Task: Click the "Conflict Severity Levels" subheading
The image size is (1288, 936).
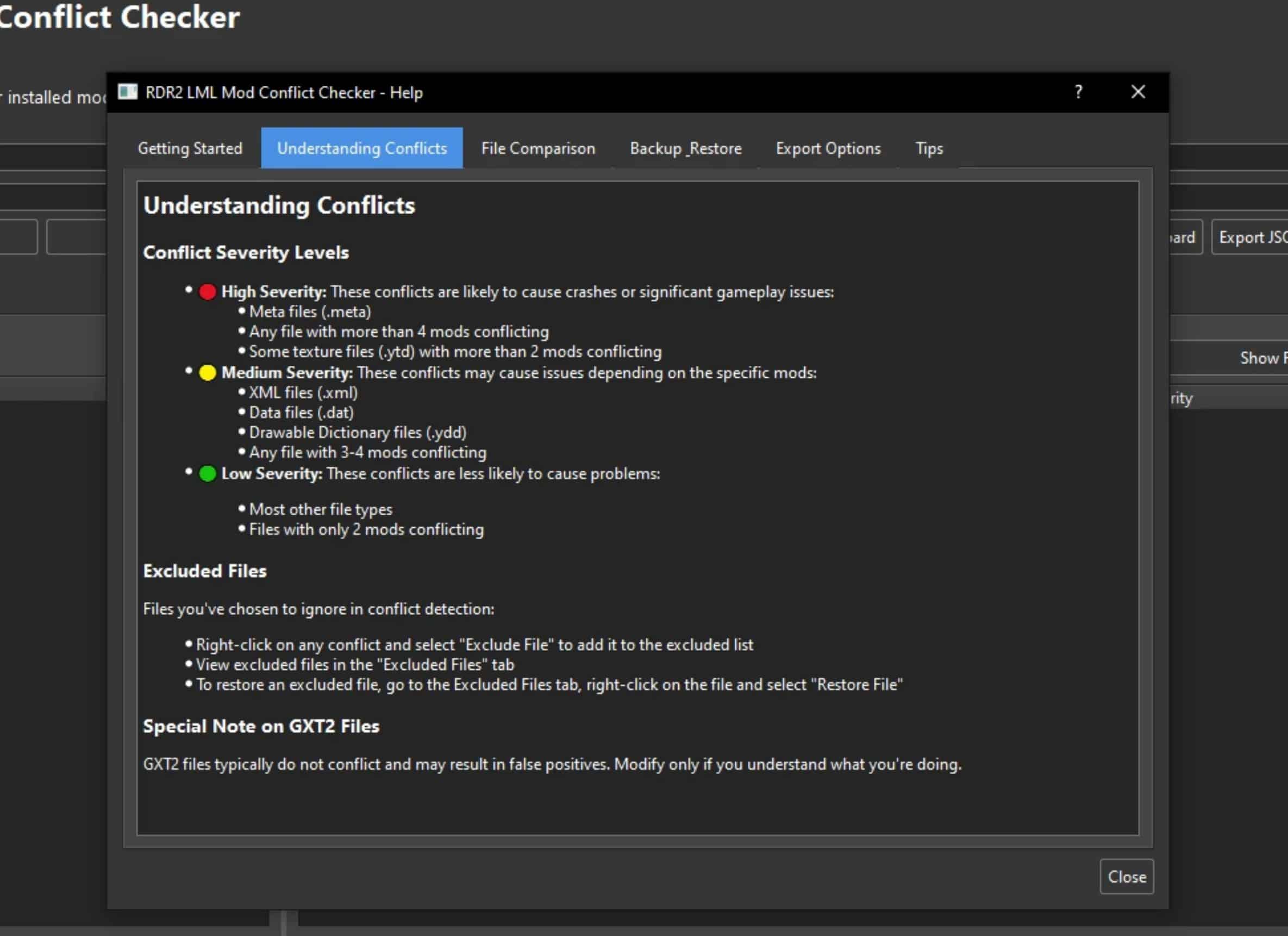Action: click(x=246, y=252)
